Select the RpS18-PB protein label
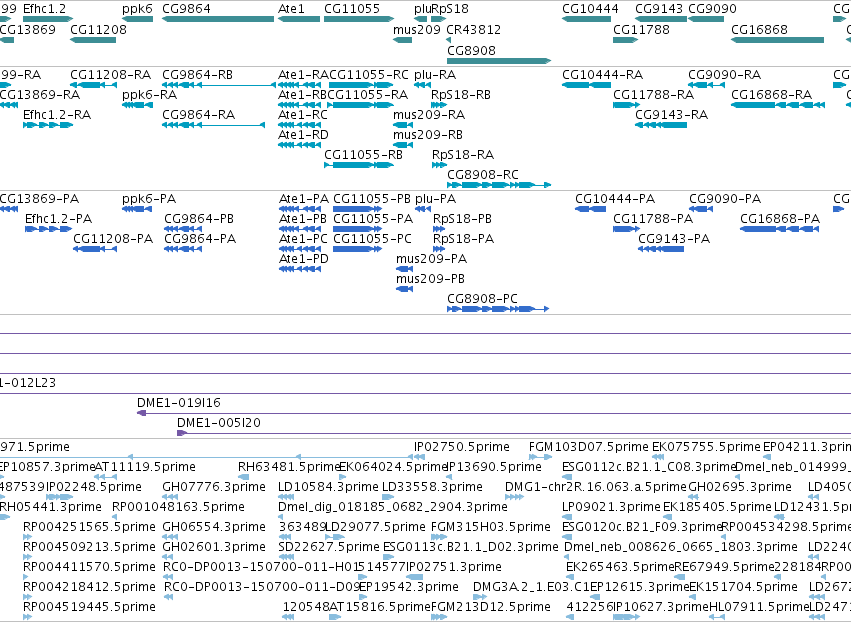Viewport: 851px width, 622px height. point(462,219)
